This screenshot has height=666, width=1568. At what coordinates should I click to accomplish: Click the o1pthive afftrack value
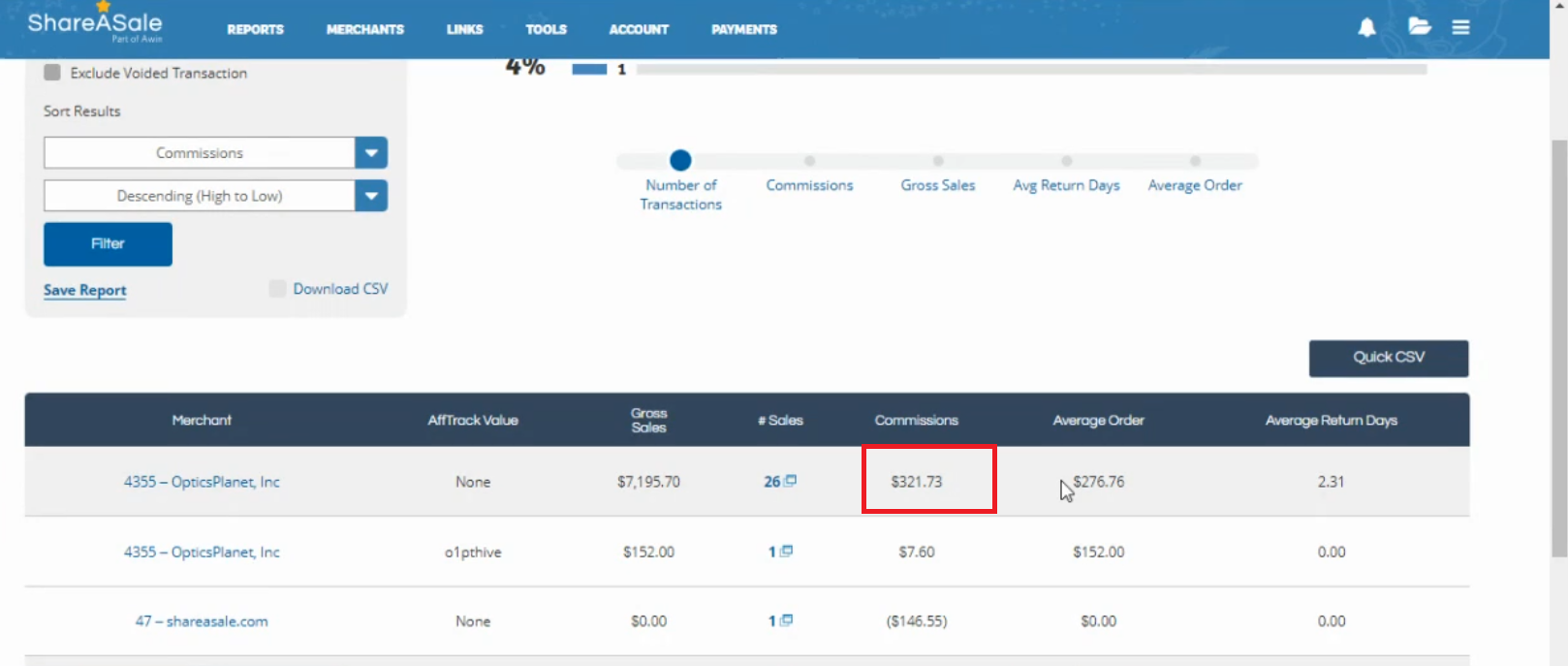point(473,553)
